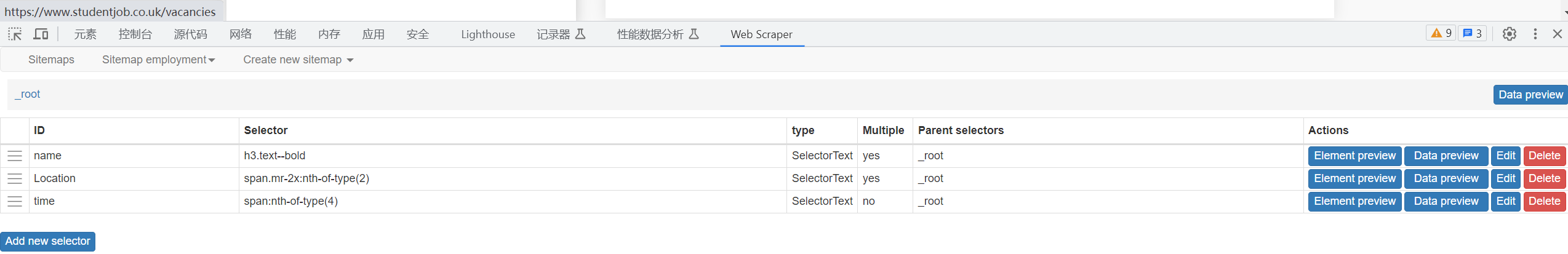Viewport: 1568px width, 254px height.
Task: Open DevTools settings gear
Action: pyautogui.click(x=1509, y=34)
